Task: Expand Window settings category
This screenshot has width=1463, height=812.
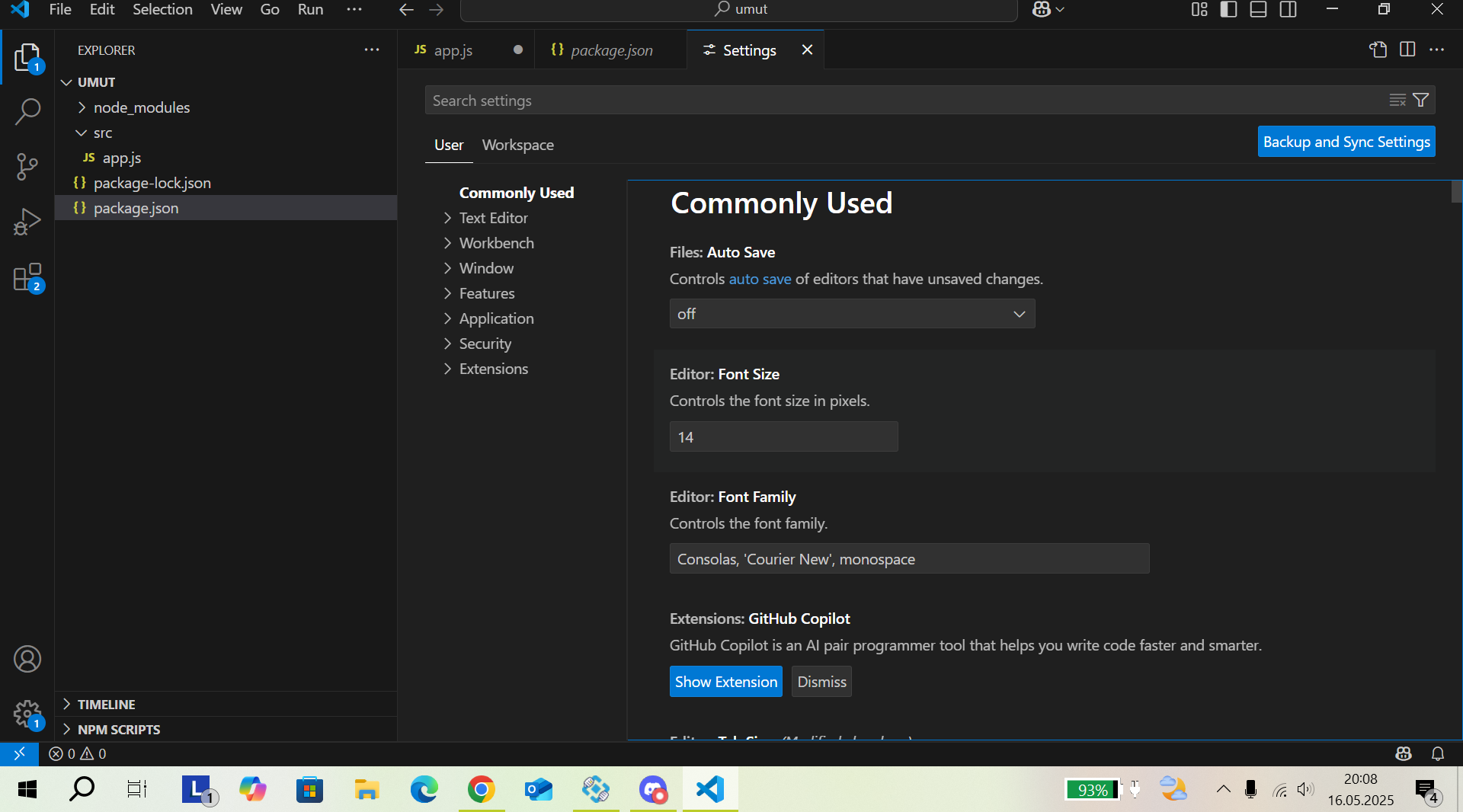Action: click(x=486, y=268)
